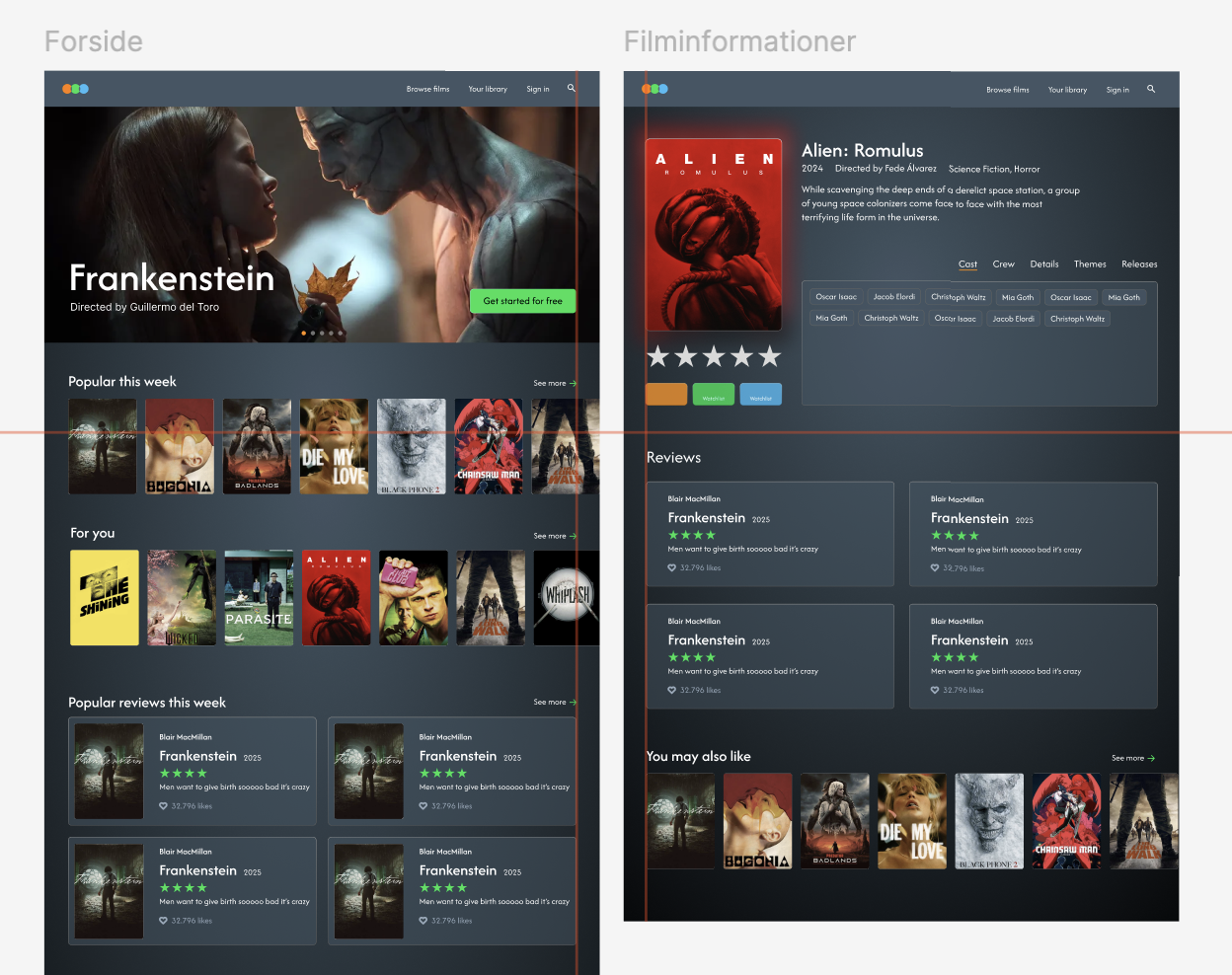Viewport: 1232px width, 975px height.
Task: Open the Bugonia poster in Popular this week
Action: click(x=180, y=446)
